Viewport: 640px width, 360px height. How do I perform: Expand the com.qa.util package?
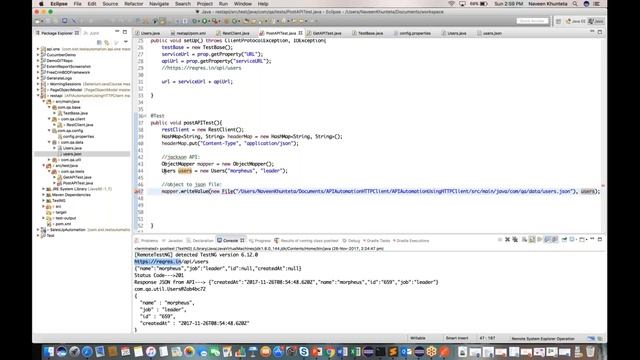click(x=49, y=160)
